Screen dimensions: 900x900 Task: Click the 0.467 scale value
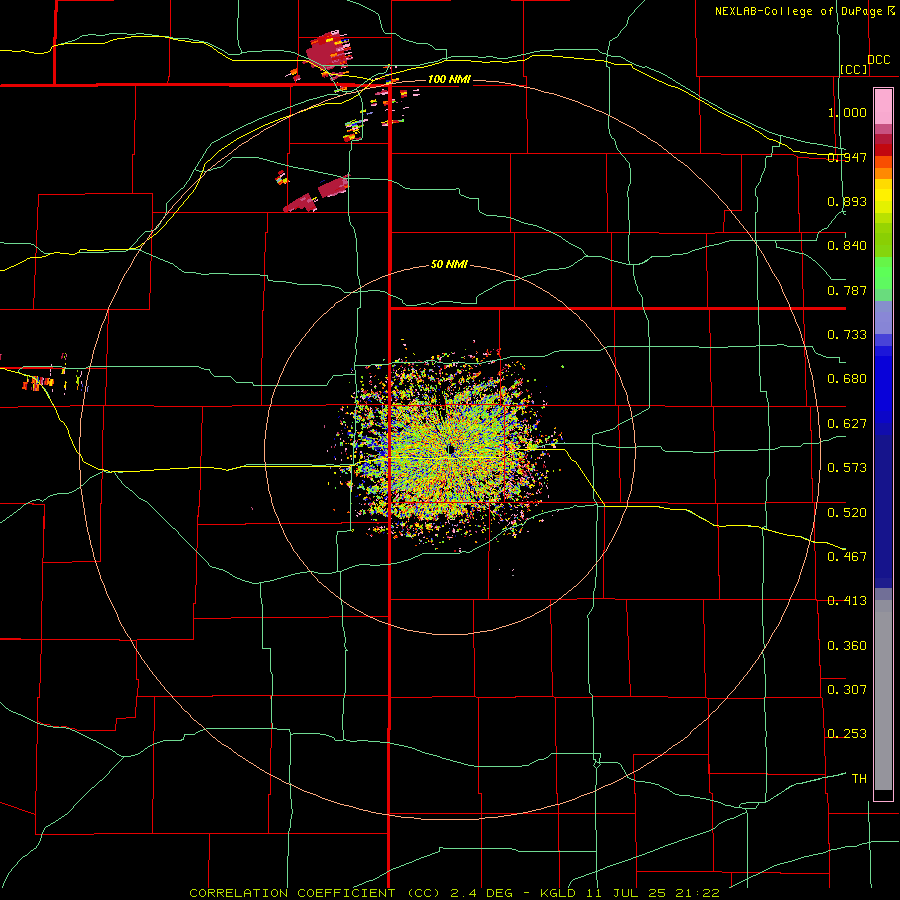[x=847, y=557]
